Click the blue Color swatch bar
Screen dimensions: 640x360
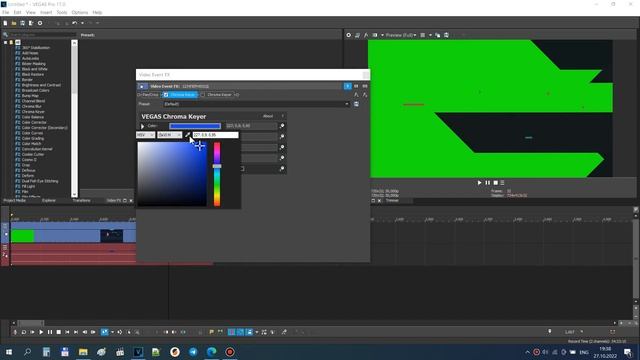(195, 126)
